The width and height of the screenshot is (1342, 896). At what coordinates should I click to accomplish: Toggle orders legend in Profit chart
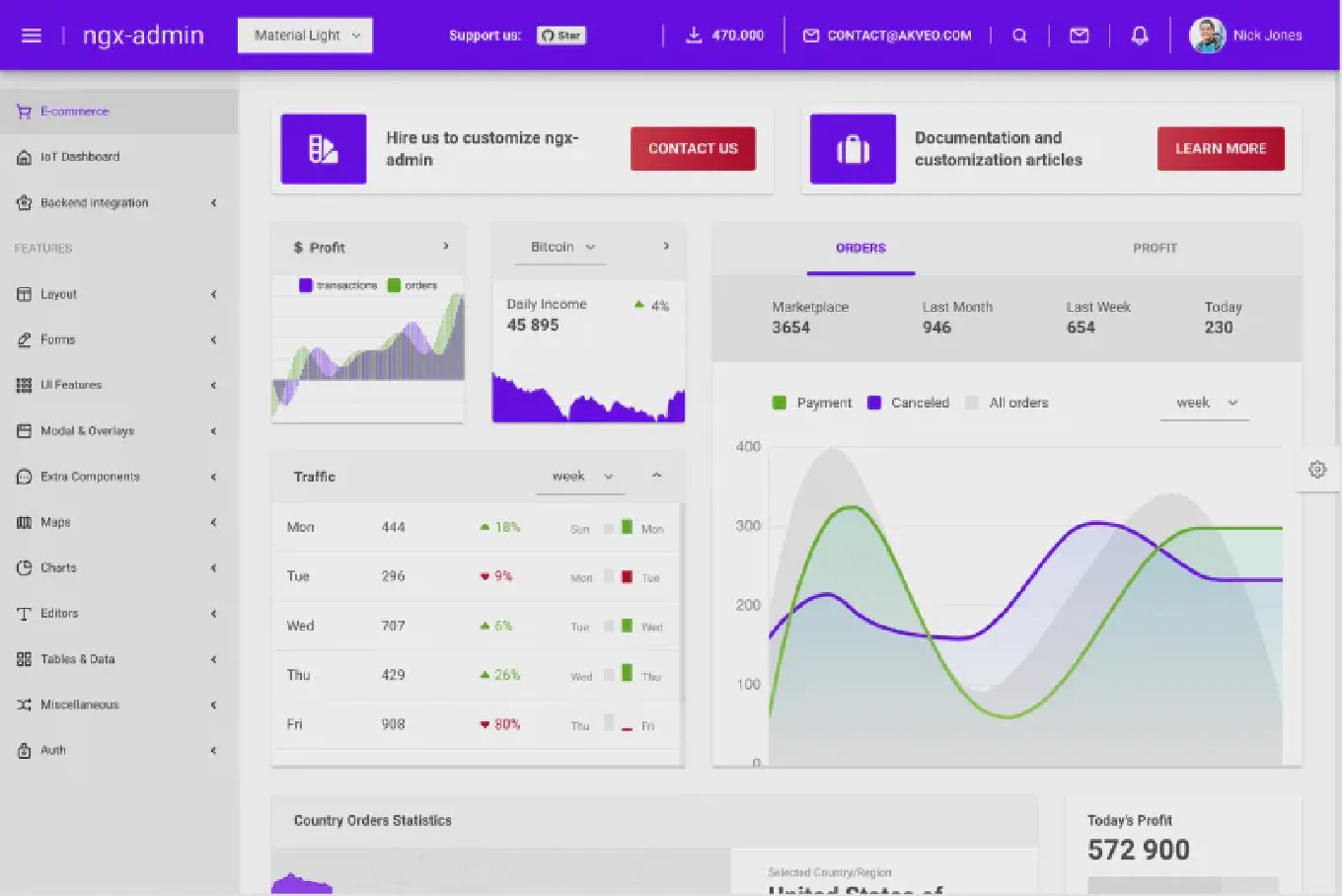pyautogui.click(x=412, y=285)
